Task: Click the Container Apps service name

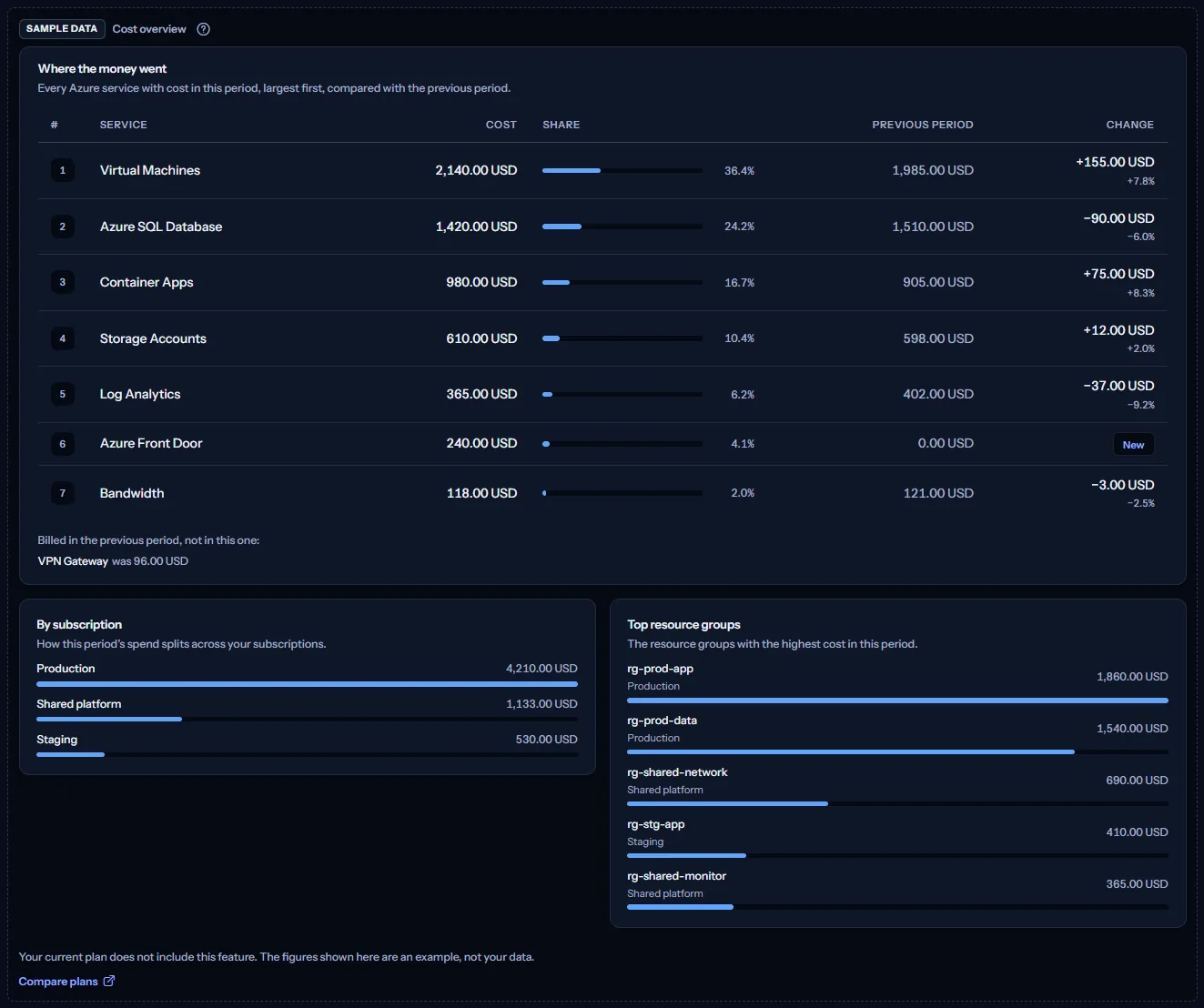Action: (x=147, y=282)
